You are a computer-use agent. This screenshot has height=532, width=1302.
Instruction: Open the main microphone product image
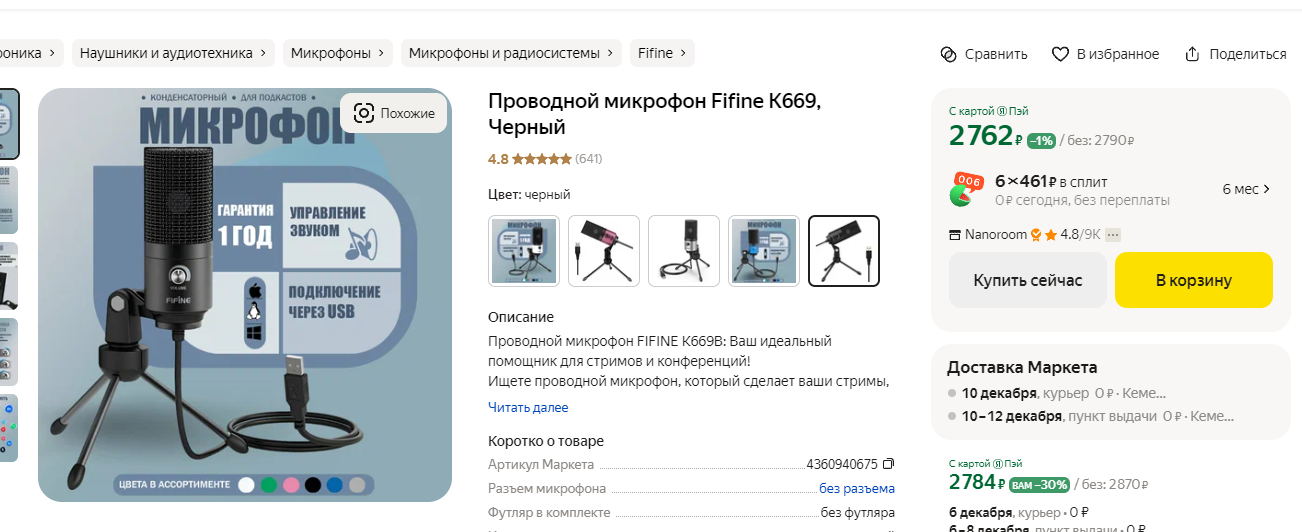pyautogui.click(x=245, y=295)
